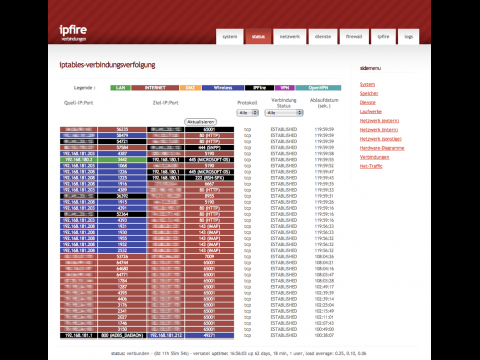
Task: Click the purple VPN legend swatch
Action: pos(285,88)
